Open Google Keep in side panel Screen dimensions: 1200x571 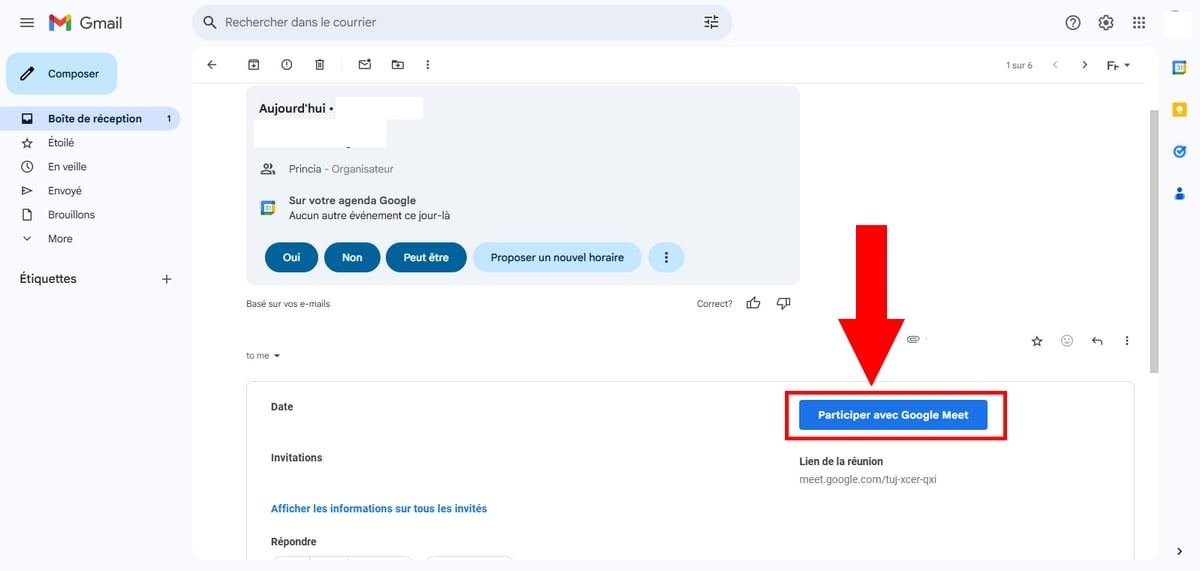(1179, 110)
